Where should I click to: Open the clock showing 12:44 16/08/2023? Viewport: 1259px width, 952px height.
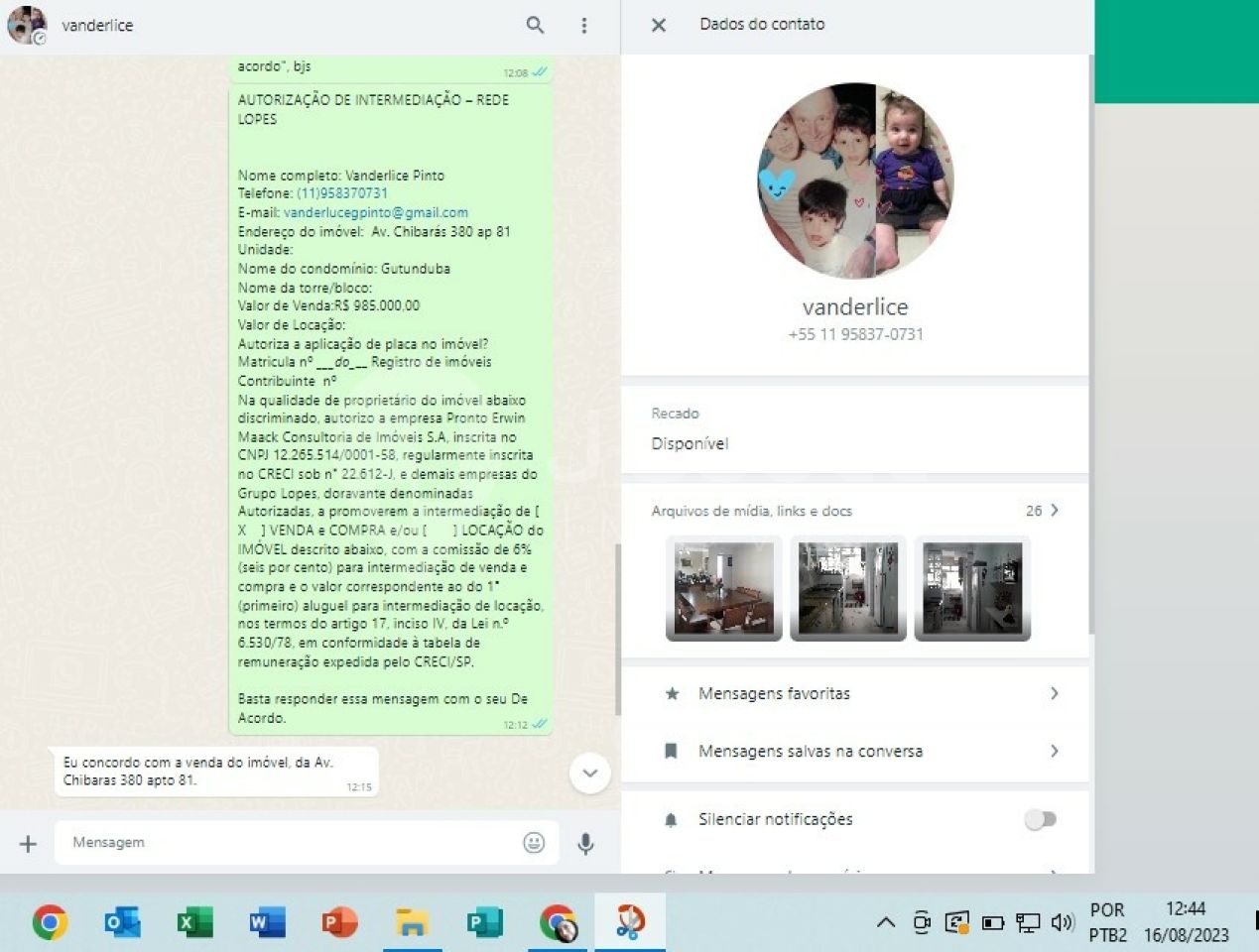tap(1186, 922)
